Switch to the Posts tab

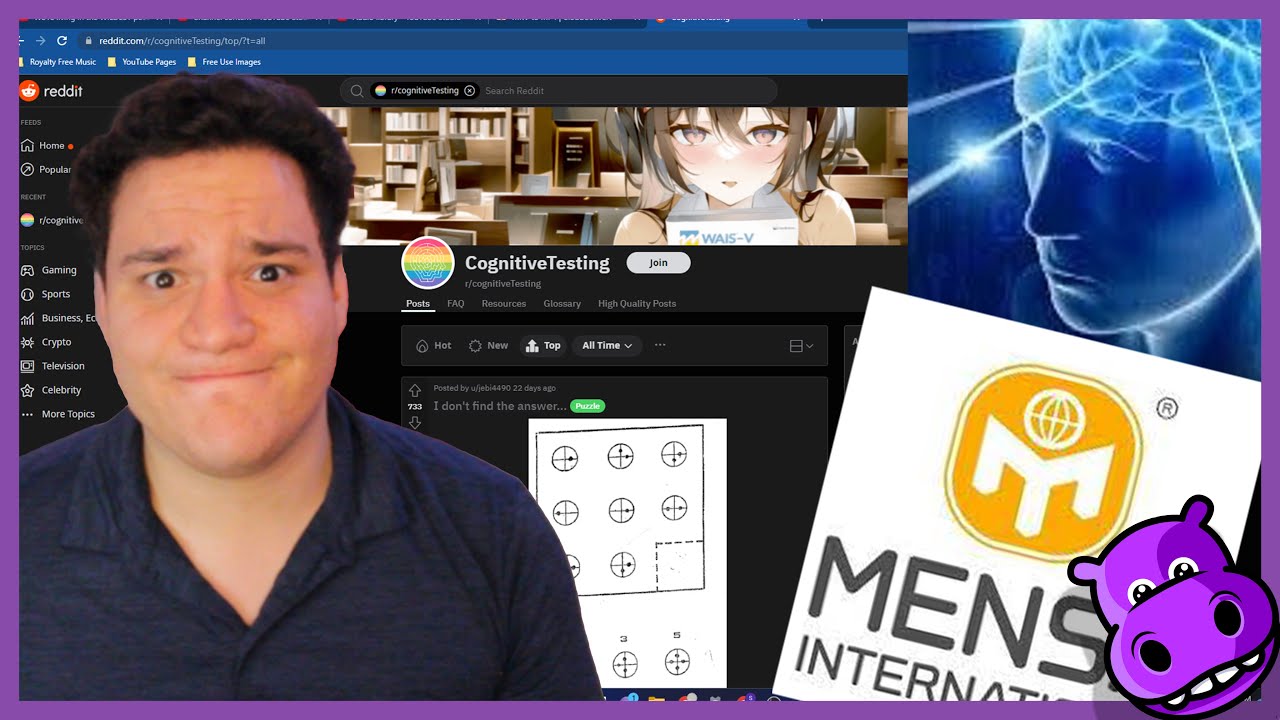pyautogui.click(x=418, y=304)
